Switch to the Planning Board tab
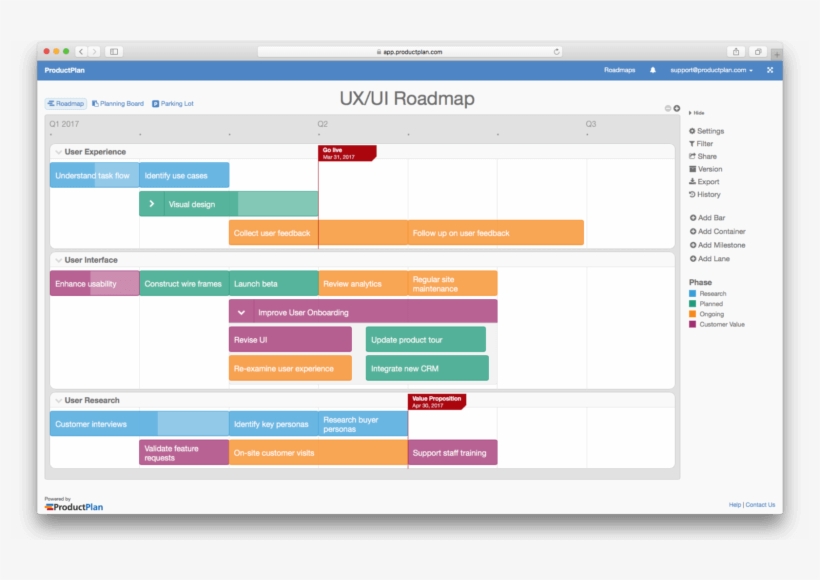 (119, 103)
